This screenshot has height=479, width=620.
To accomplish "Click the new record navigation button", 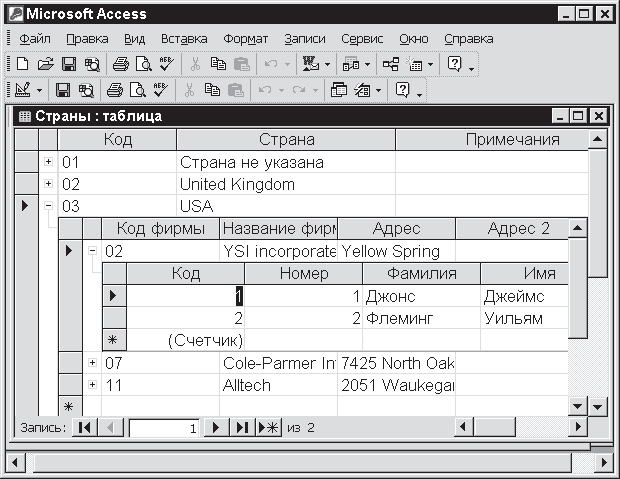I will (268, 428).
